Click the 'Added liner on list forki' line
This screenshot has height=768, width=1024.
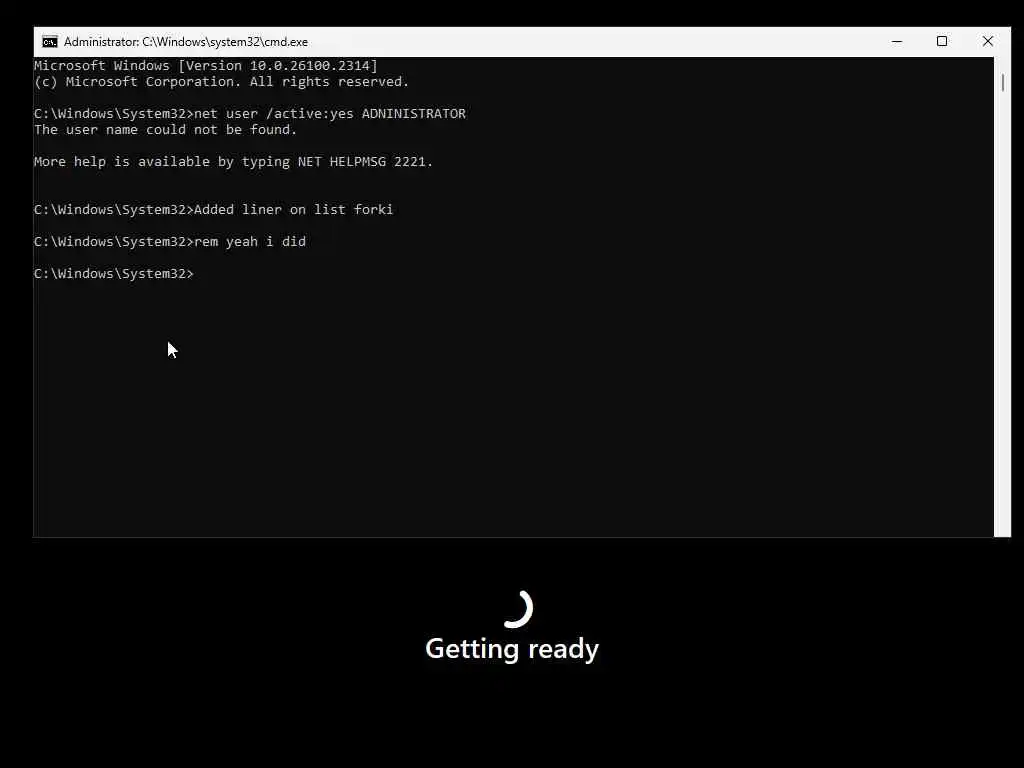[214, 210]
